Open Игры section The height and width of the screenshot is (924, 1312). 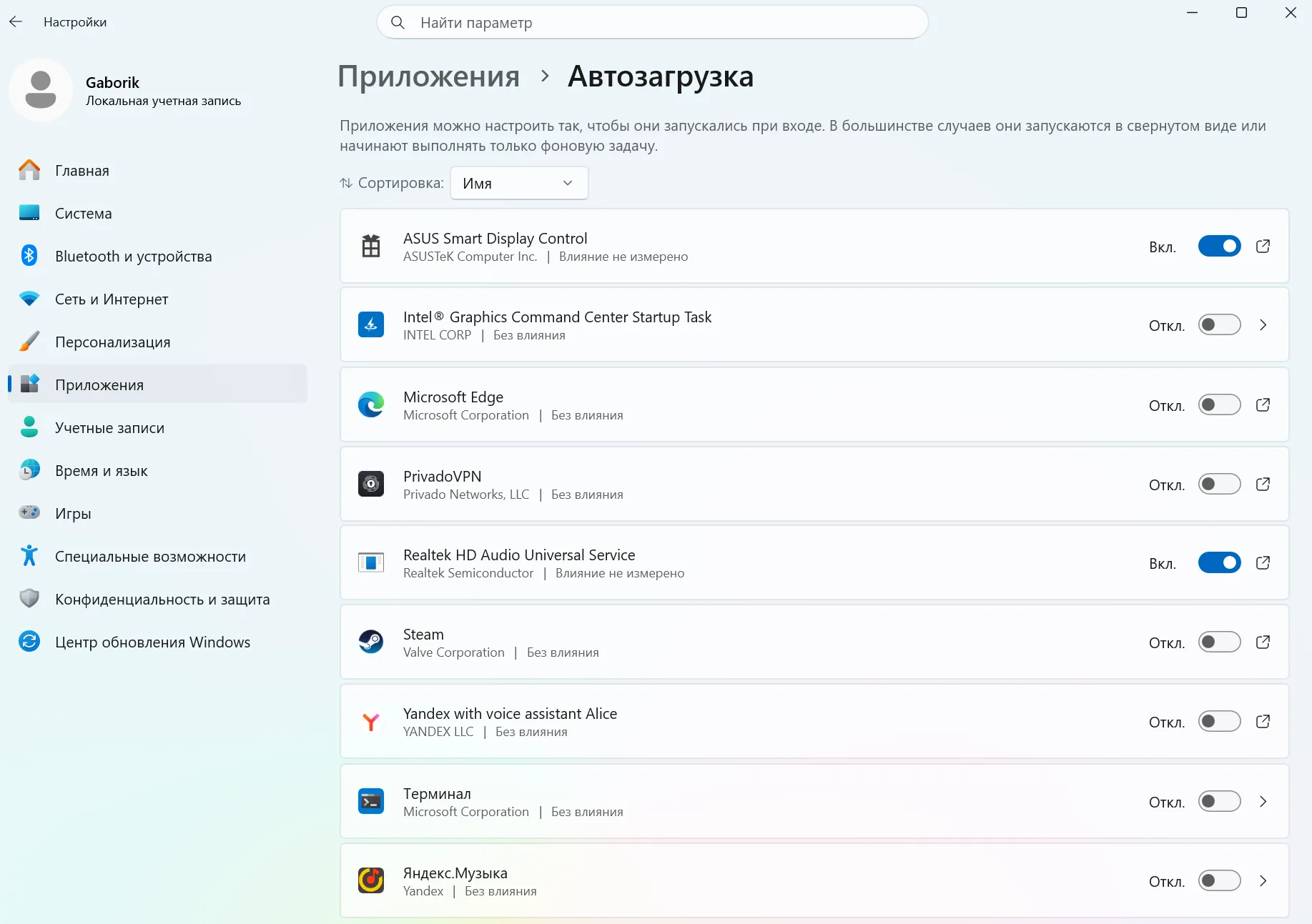coord(157,514)
